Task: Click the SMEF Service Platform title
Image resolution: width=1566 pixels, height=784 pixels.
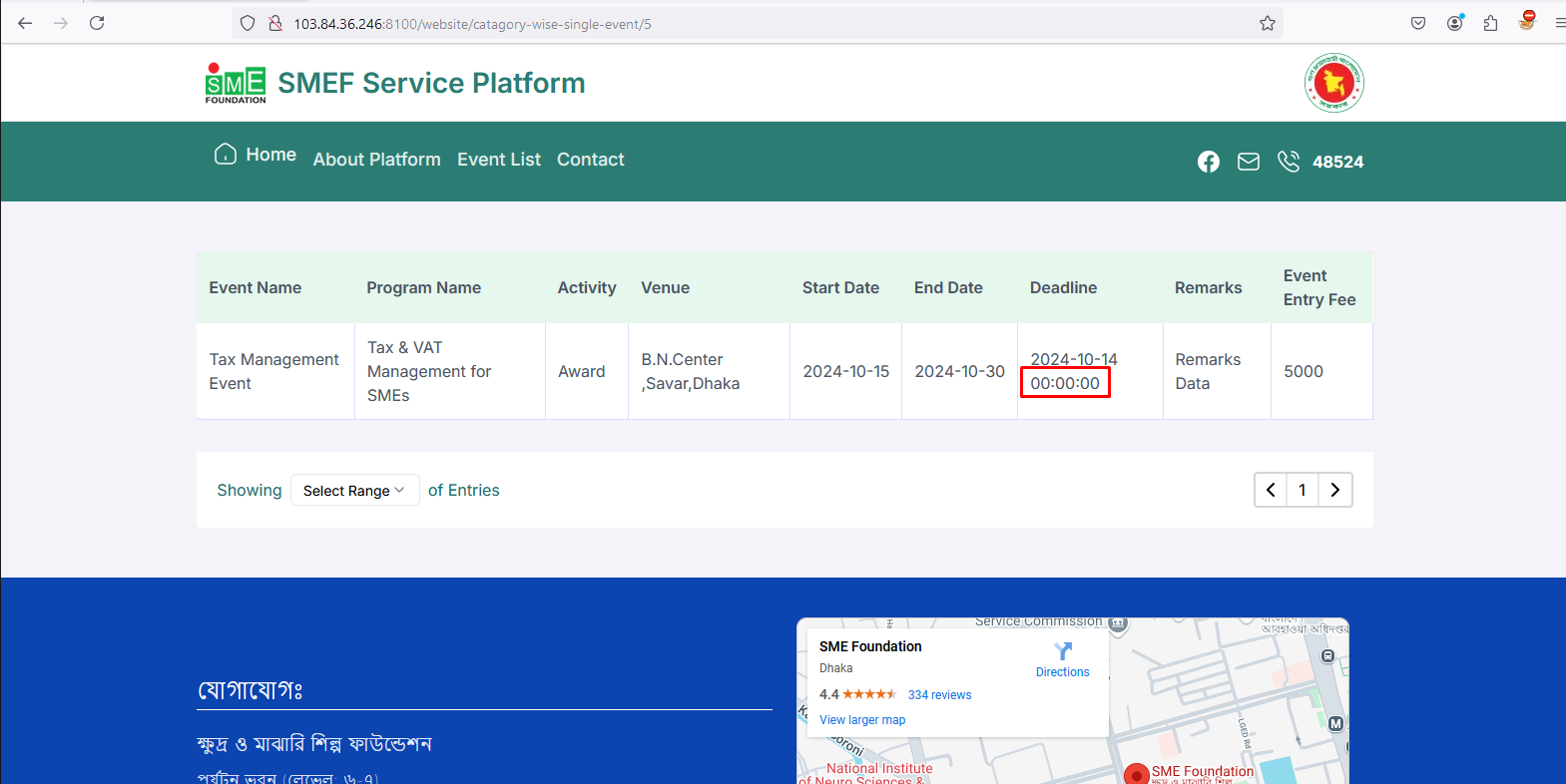Action: (x=431, y=83)
